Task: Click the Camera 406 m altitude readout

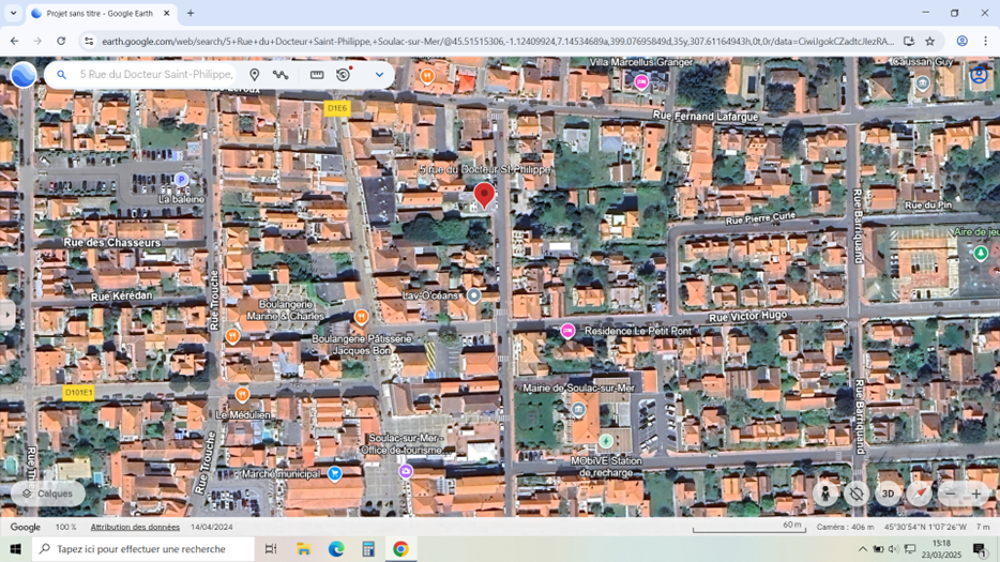Action: coord(845,527)
